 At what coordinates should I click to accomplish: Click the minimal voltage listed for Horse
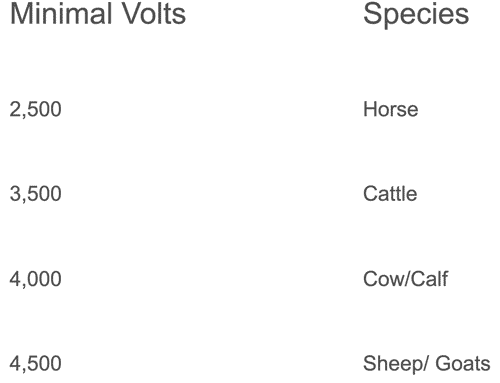click(x=35, y=109)
